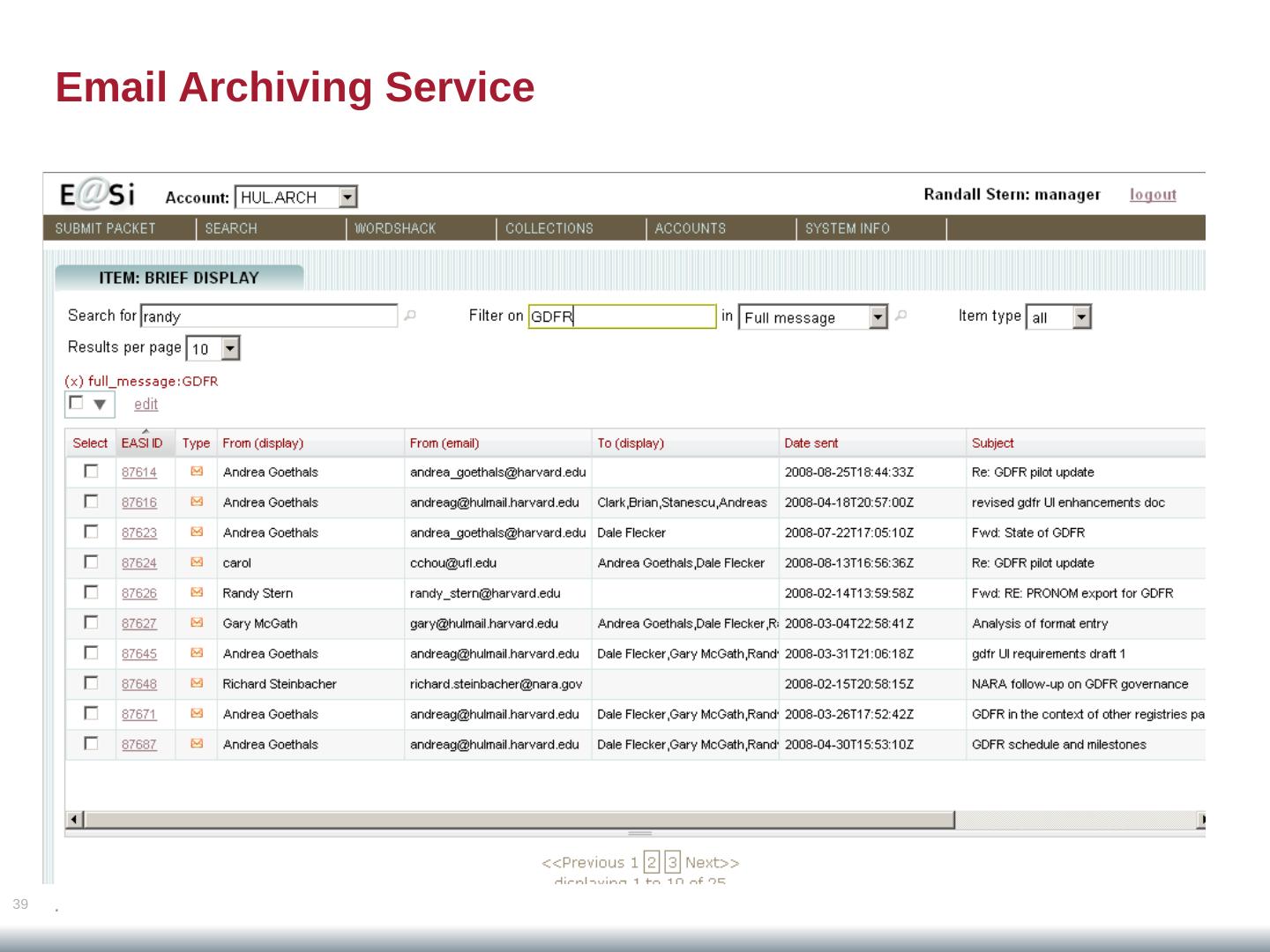The image size is (1270, 952).
Task: Click the logout link
Action: click(x=1153, y=195)
